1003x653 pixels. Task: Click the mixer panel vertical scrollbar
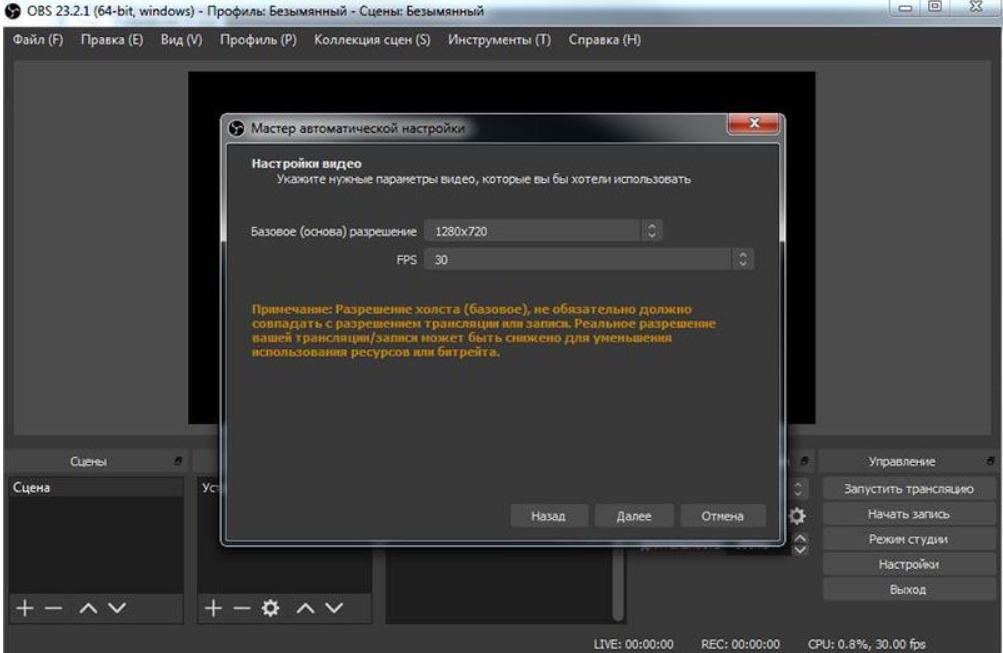pos(617,585)
